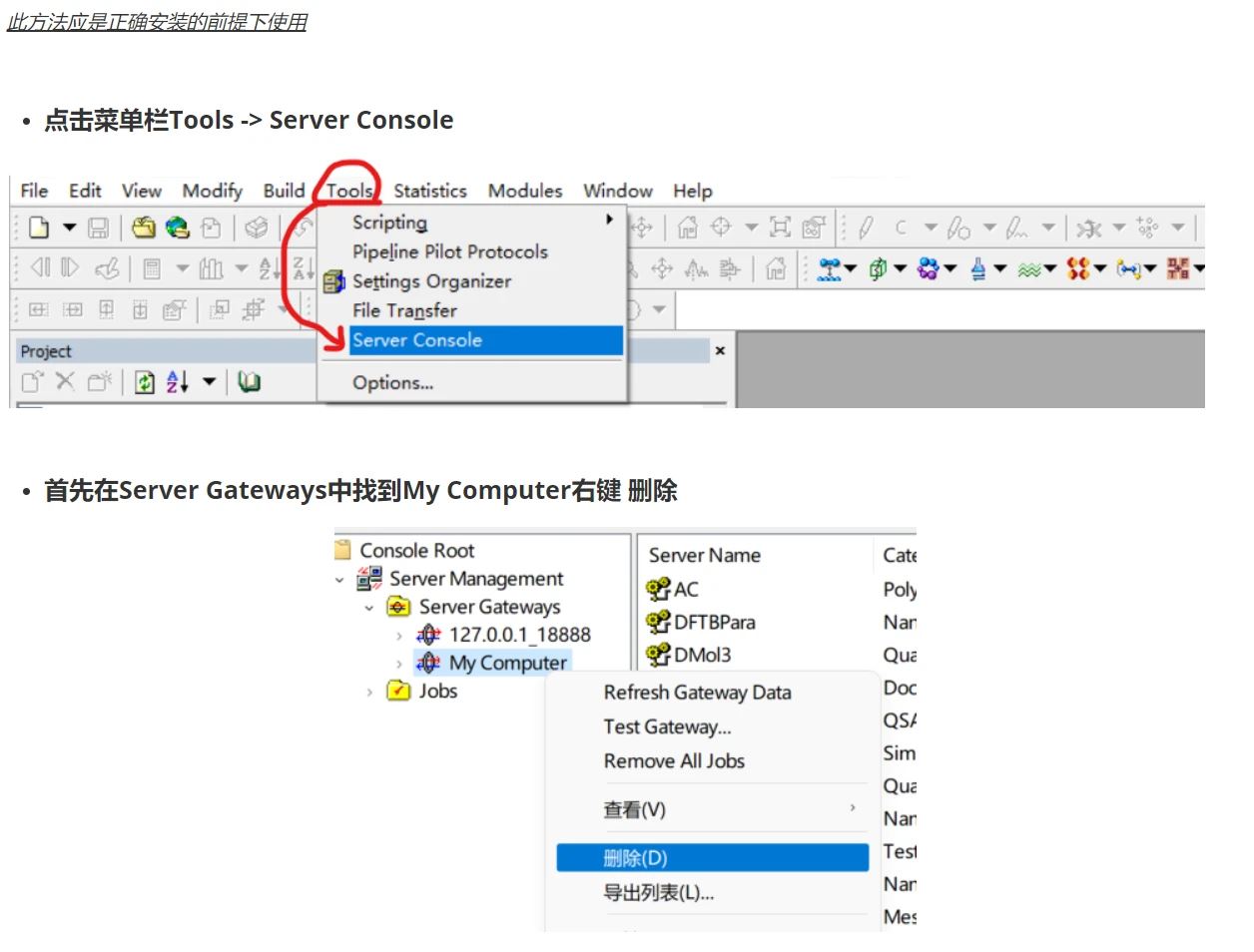This screenshot has height=952, width=1254.
Task: Click the green waves module icon
Action: [1028, 268]
